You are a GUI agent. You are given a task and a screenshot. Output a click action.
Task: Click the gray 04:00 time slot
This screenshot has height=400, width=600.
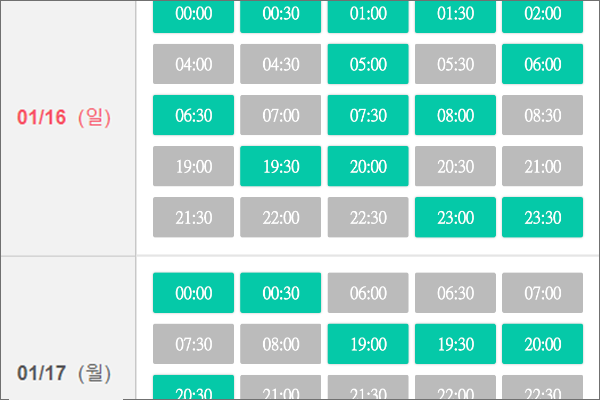tap(193, 64)
